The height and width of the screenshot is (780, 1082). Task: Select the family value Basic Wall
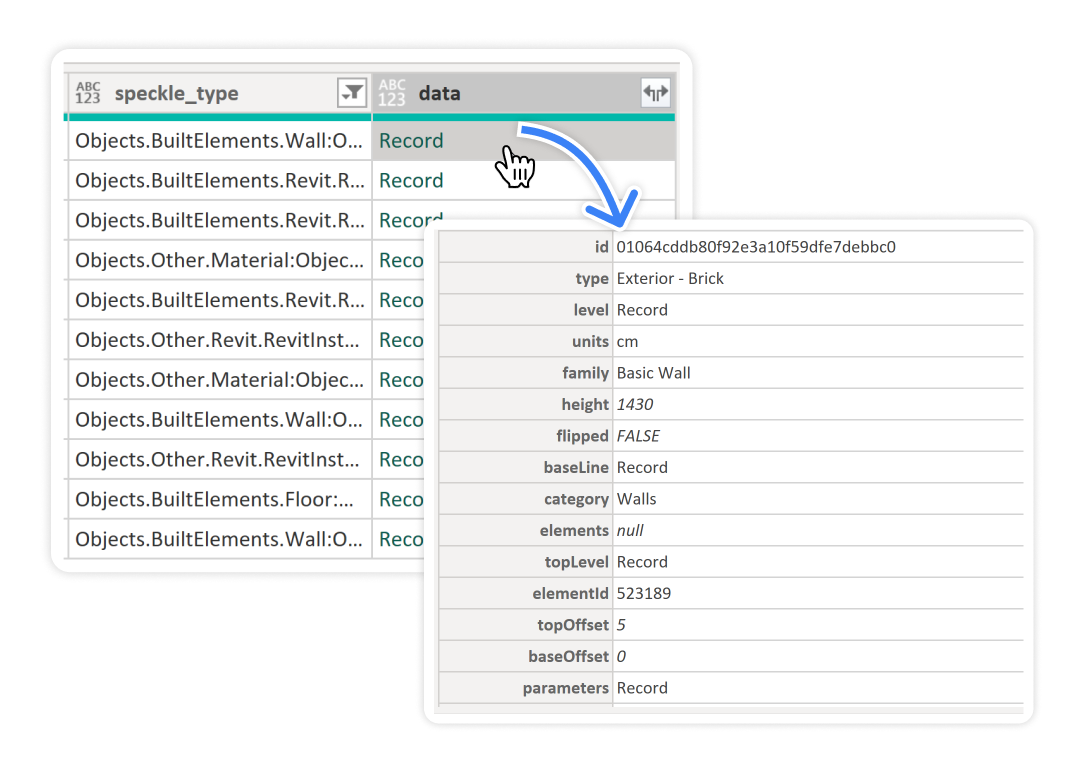(x=653, y=373)
